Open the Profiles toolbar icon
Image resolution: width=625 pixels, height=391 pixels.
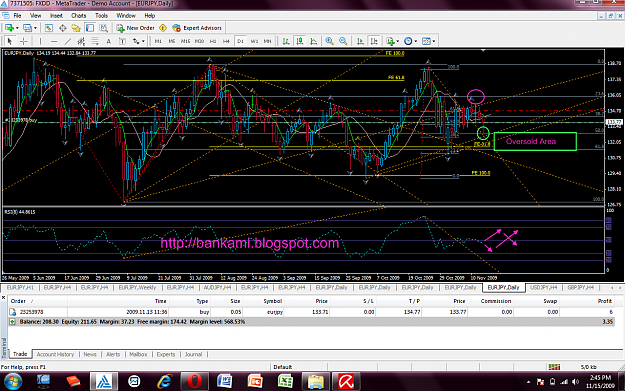point(27,28)
